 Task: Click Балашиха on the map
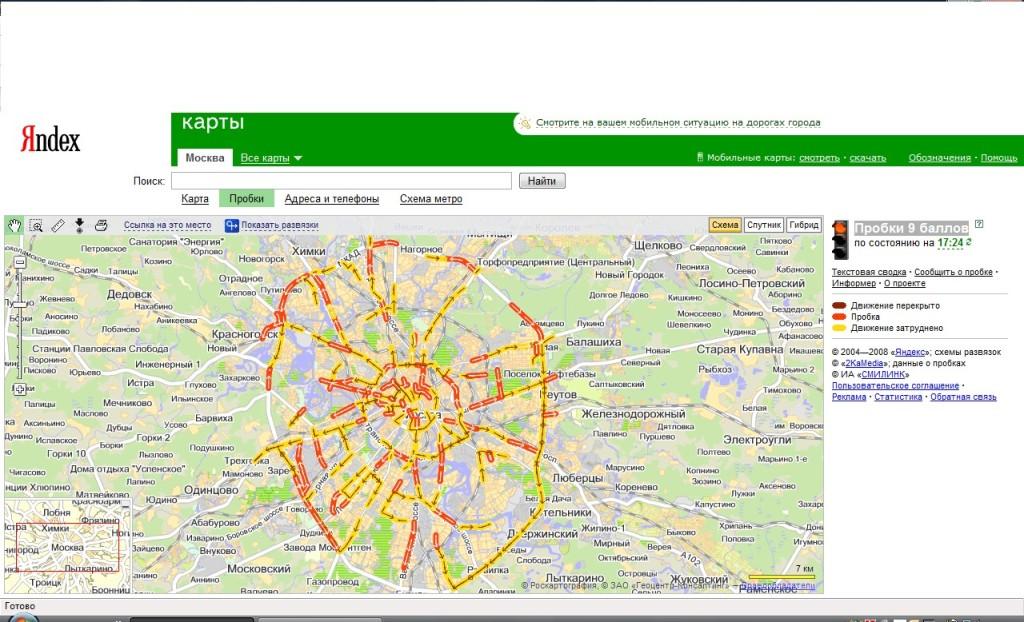(x=594, y=342)
